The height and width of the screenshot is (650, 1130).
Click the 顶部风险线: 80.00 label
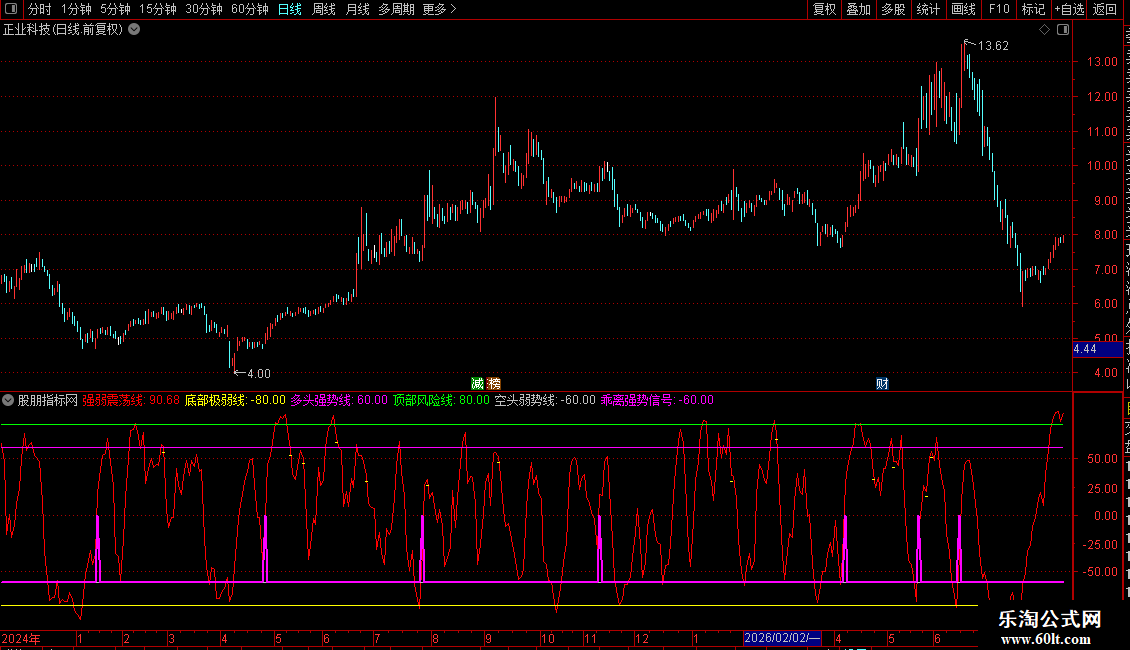441,400
